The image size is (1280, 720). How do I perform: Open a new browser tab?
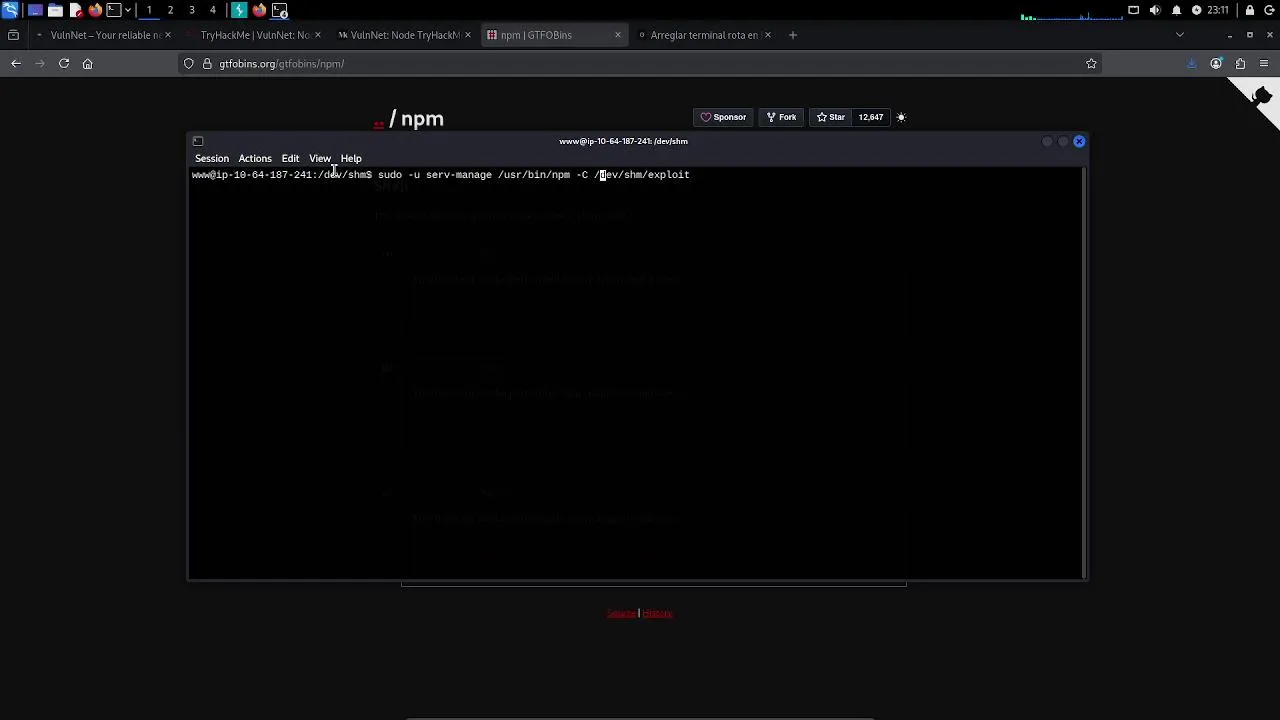coord(792,35)
